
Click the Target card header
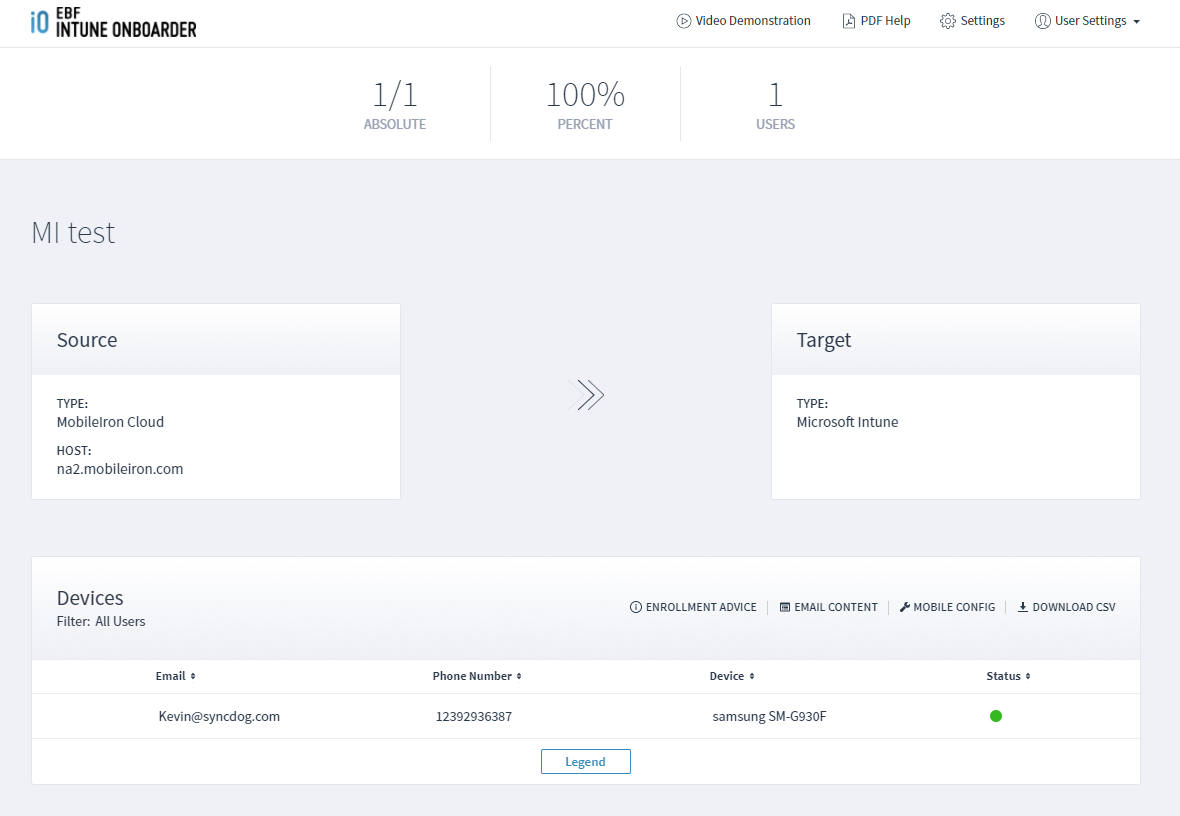tap(956, 339)
